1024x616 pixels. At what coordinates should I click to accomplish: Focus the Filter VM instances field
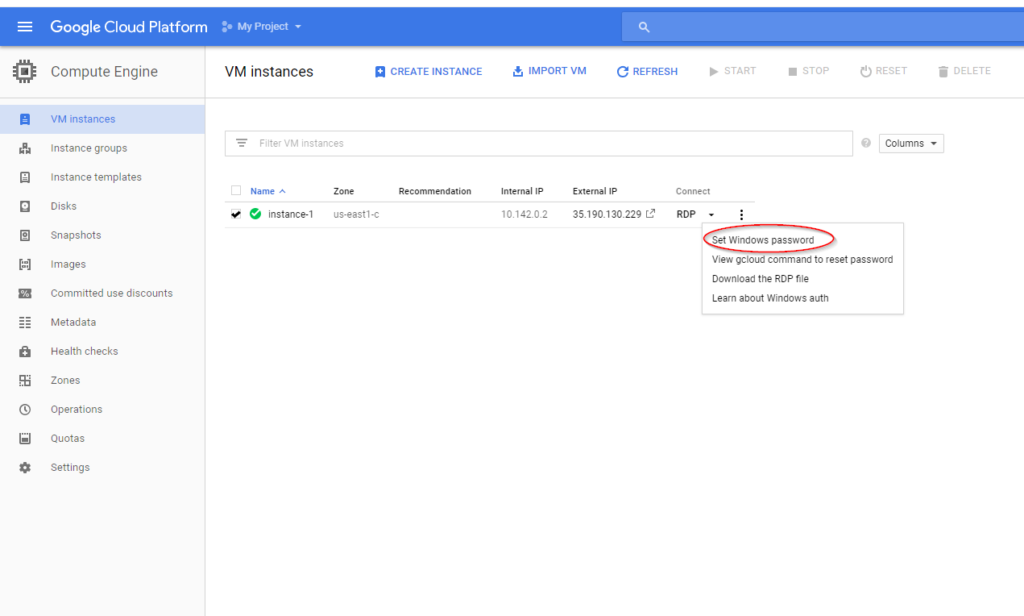[x=539, y=143]
